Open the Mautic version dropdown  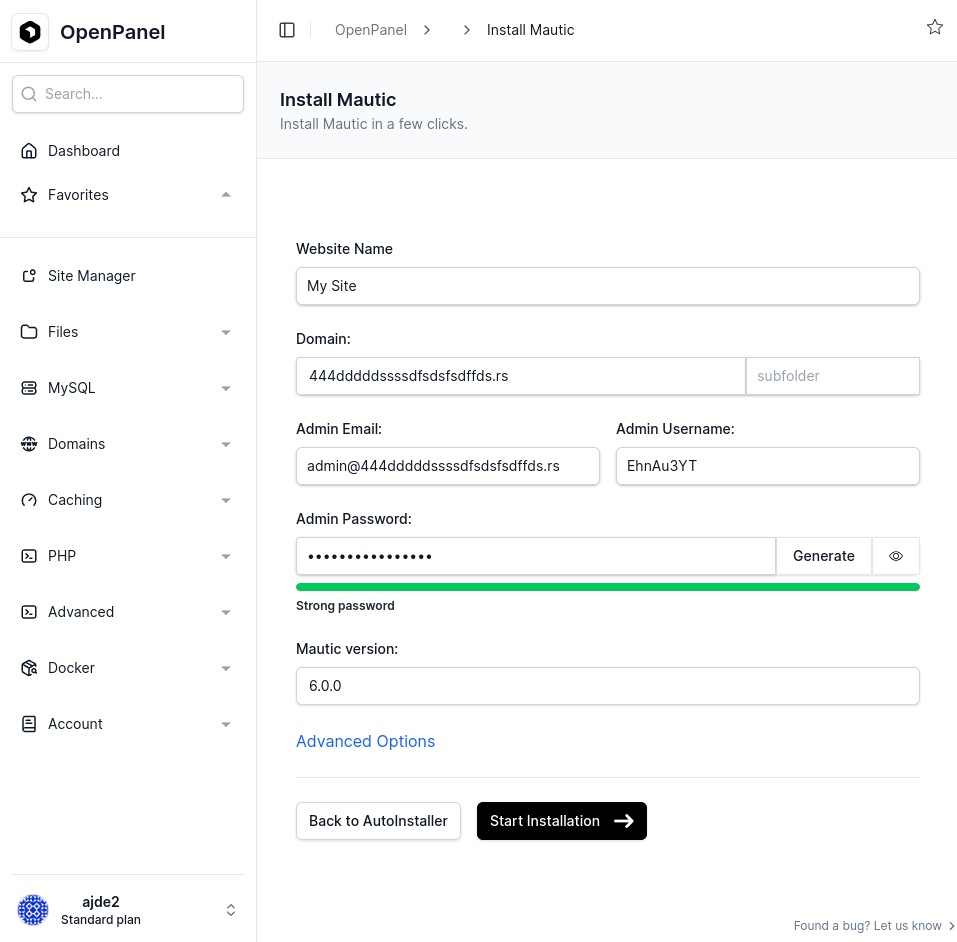tap(608, 686)
